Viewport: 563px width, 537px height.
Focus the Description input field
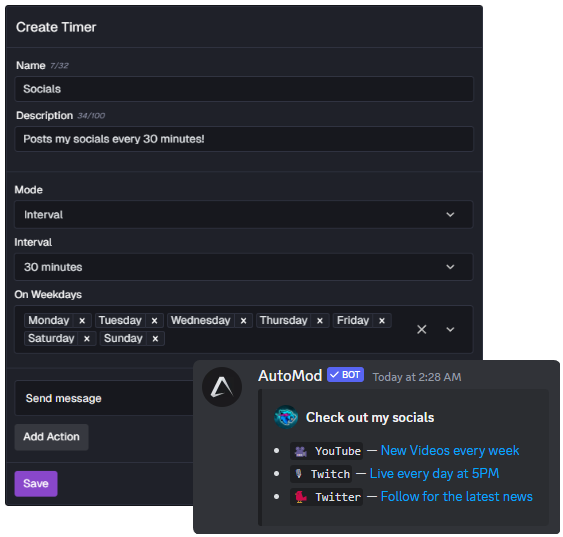(244, 139)
